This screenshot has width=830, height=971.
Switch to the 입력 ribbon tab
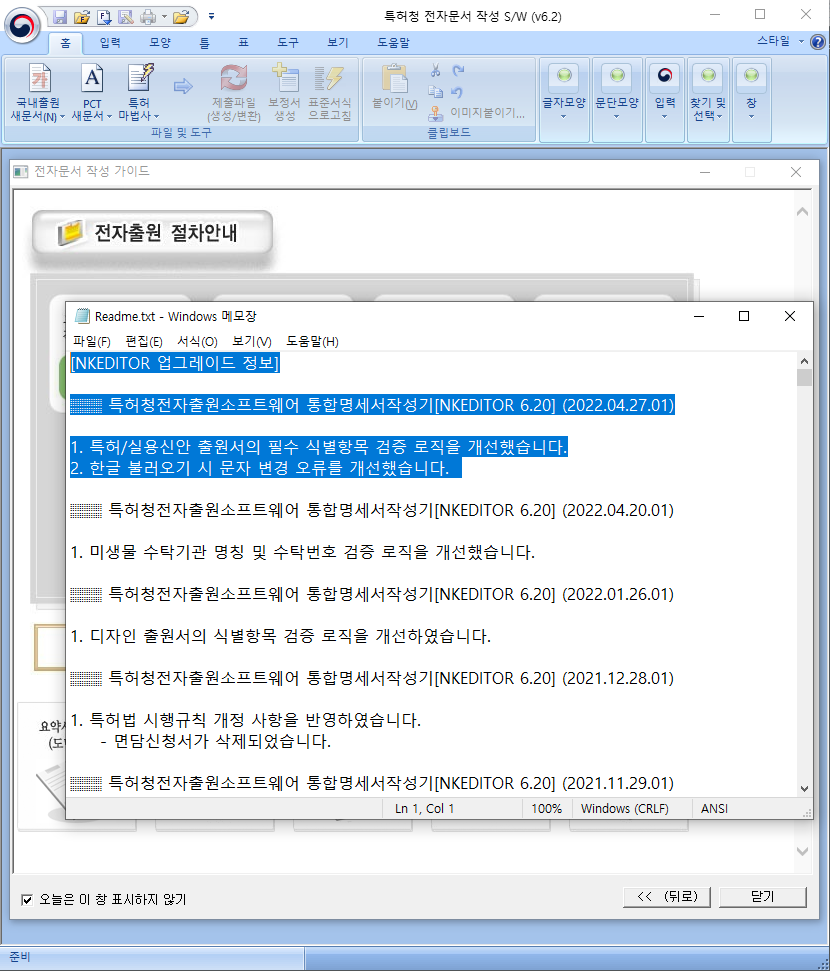(110, 43)
